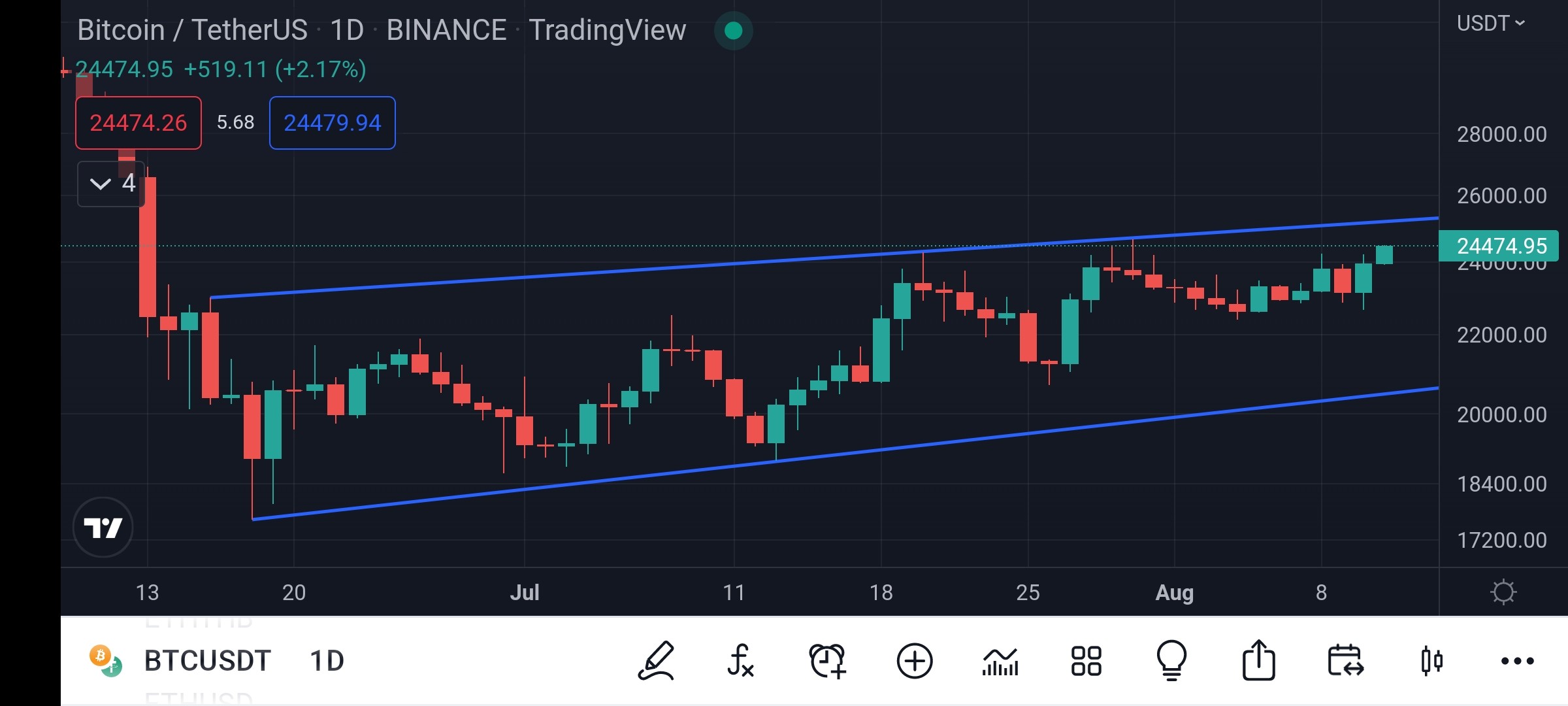Image resolution: width=1568 pixels, height=706 pixels.
Task: Expand the USDT currency dropdown
Action: [1491, 24]
